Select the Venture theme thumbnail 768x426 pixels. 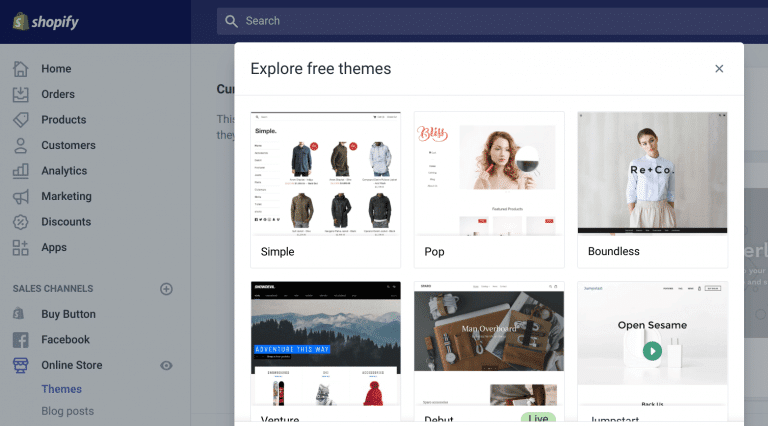tap(326, 343)
